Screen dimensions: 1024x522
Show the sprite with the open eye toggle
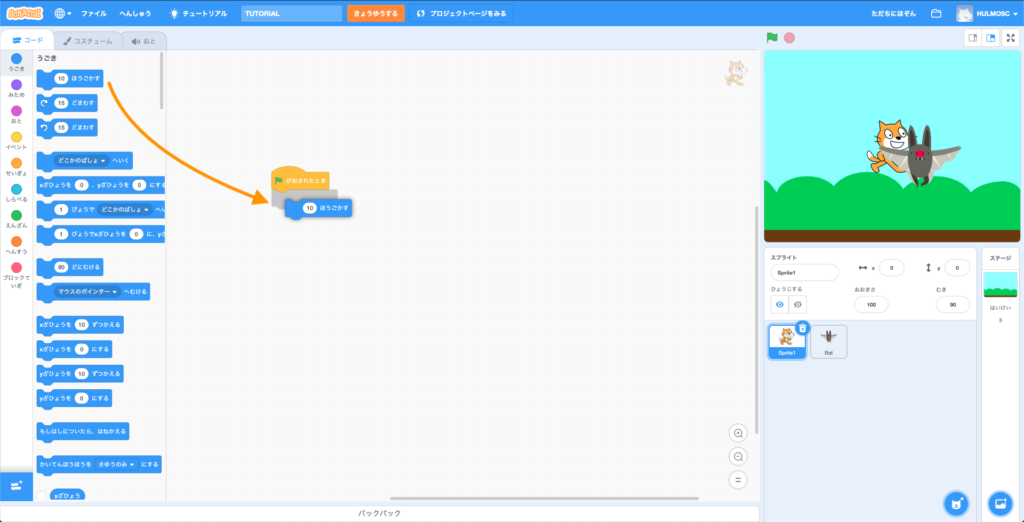click(780, 304)
